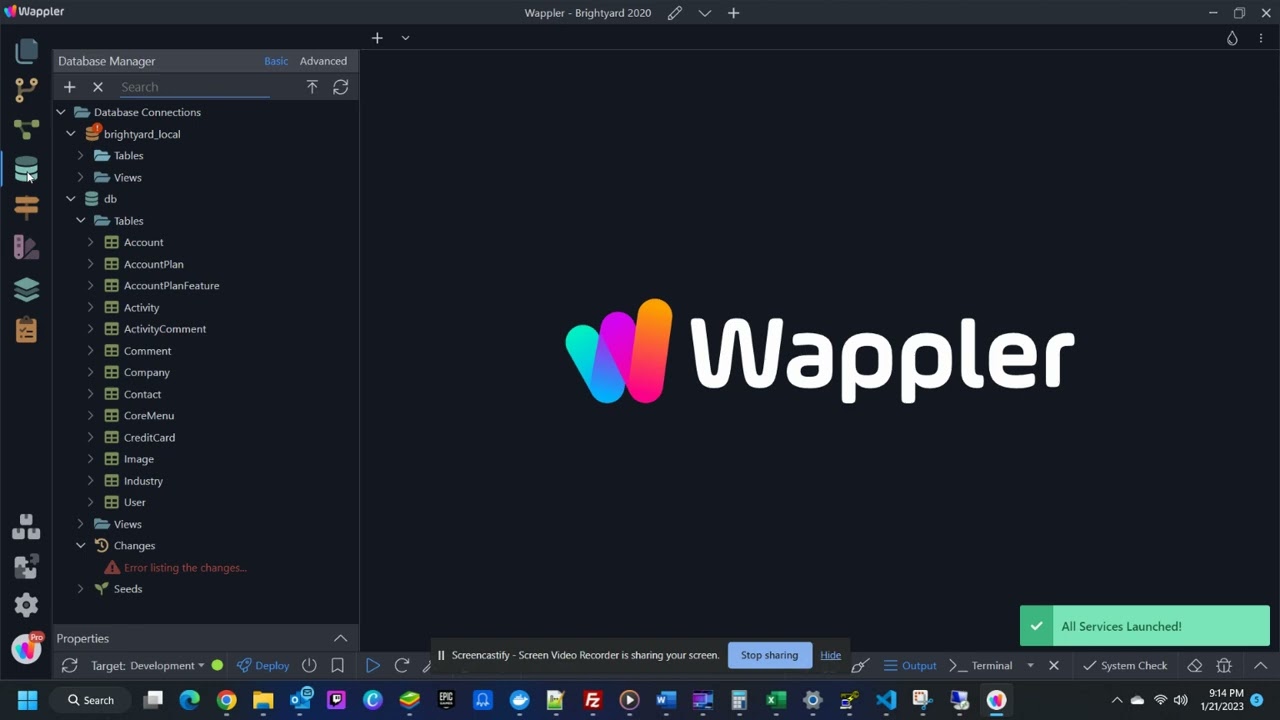Collapse the Changes node
1280x720 pixels.
tap(81, 546)
